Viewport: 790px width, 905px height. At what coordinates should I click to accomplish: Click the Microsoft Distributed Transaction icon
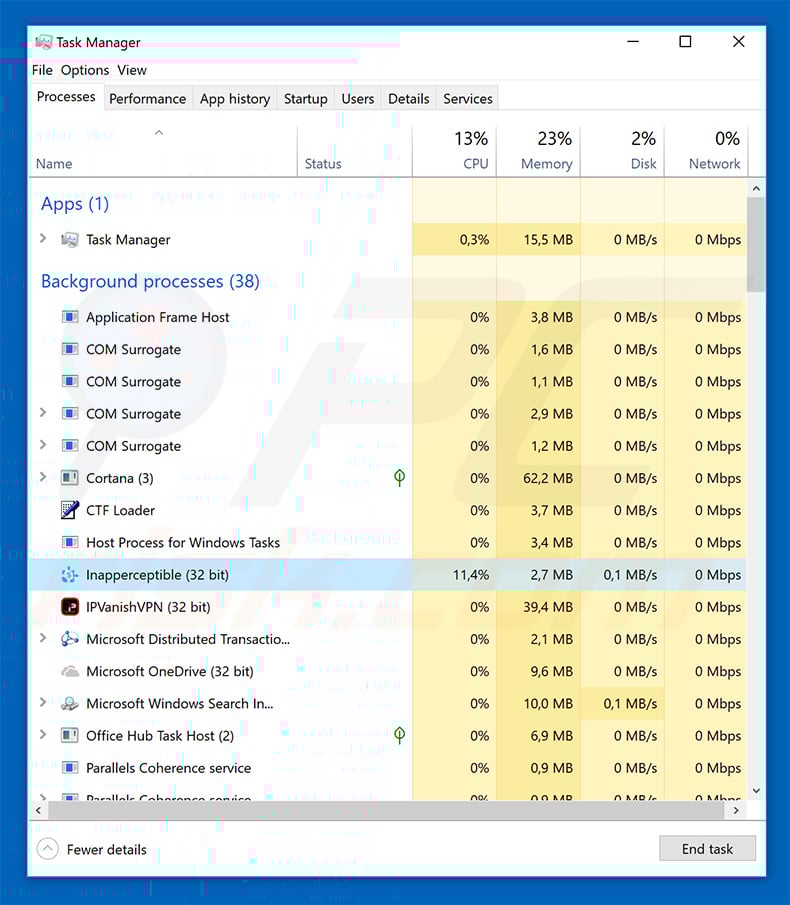pos(70,639)
